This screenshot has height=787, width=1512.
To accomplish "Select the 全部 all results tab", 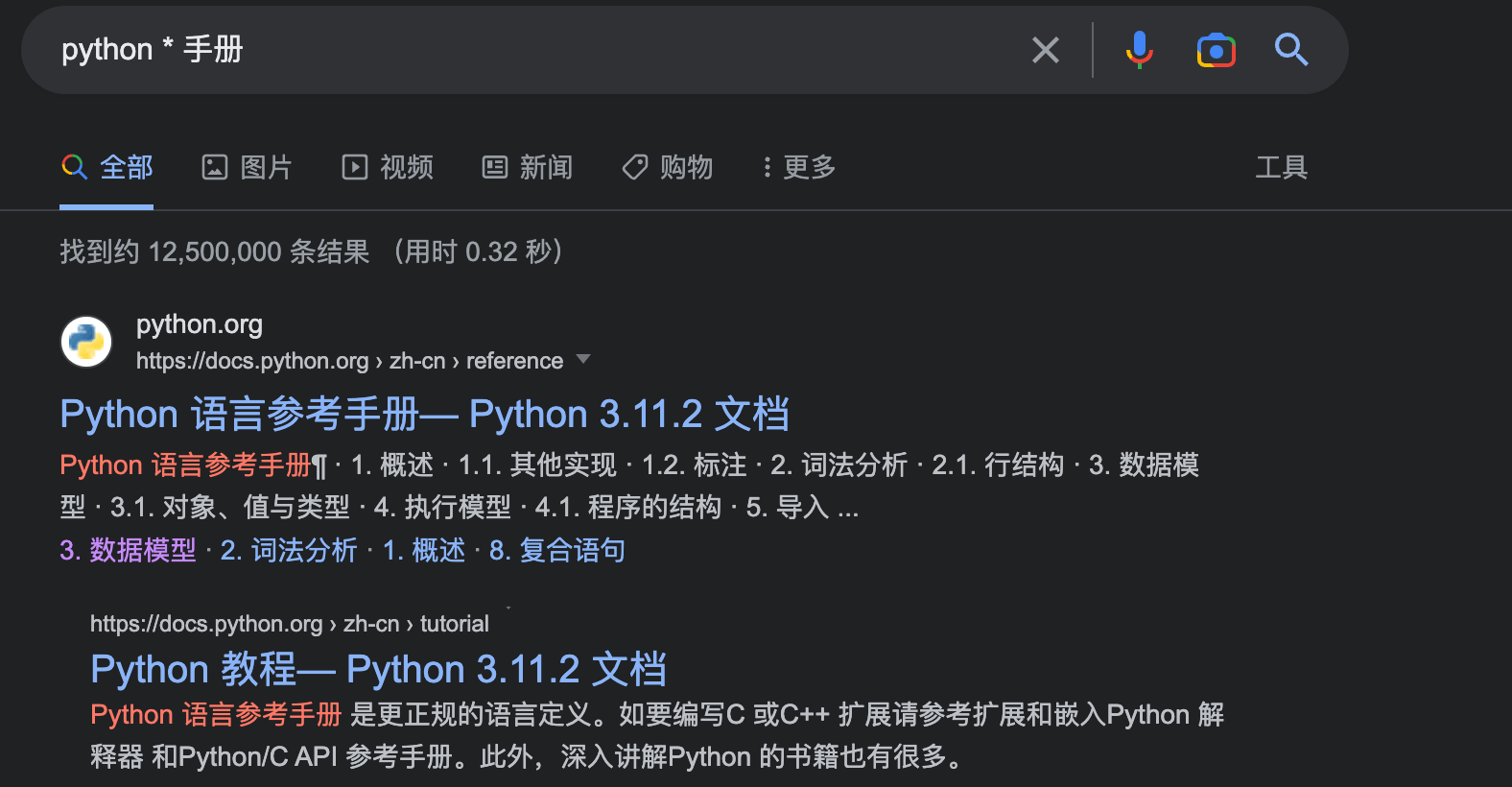I will click(107, 168).
